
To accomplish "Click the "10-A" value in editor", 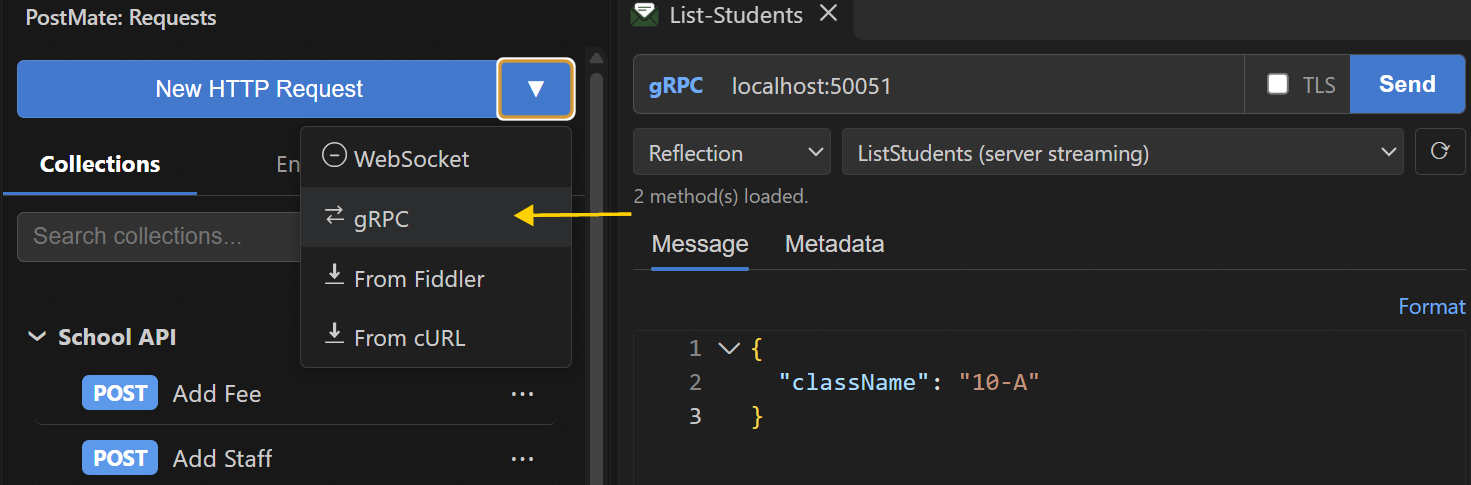I will tap(999, 381).
